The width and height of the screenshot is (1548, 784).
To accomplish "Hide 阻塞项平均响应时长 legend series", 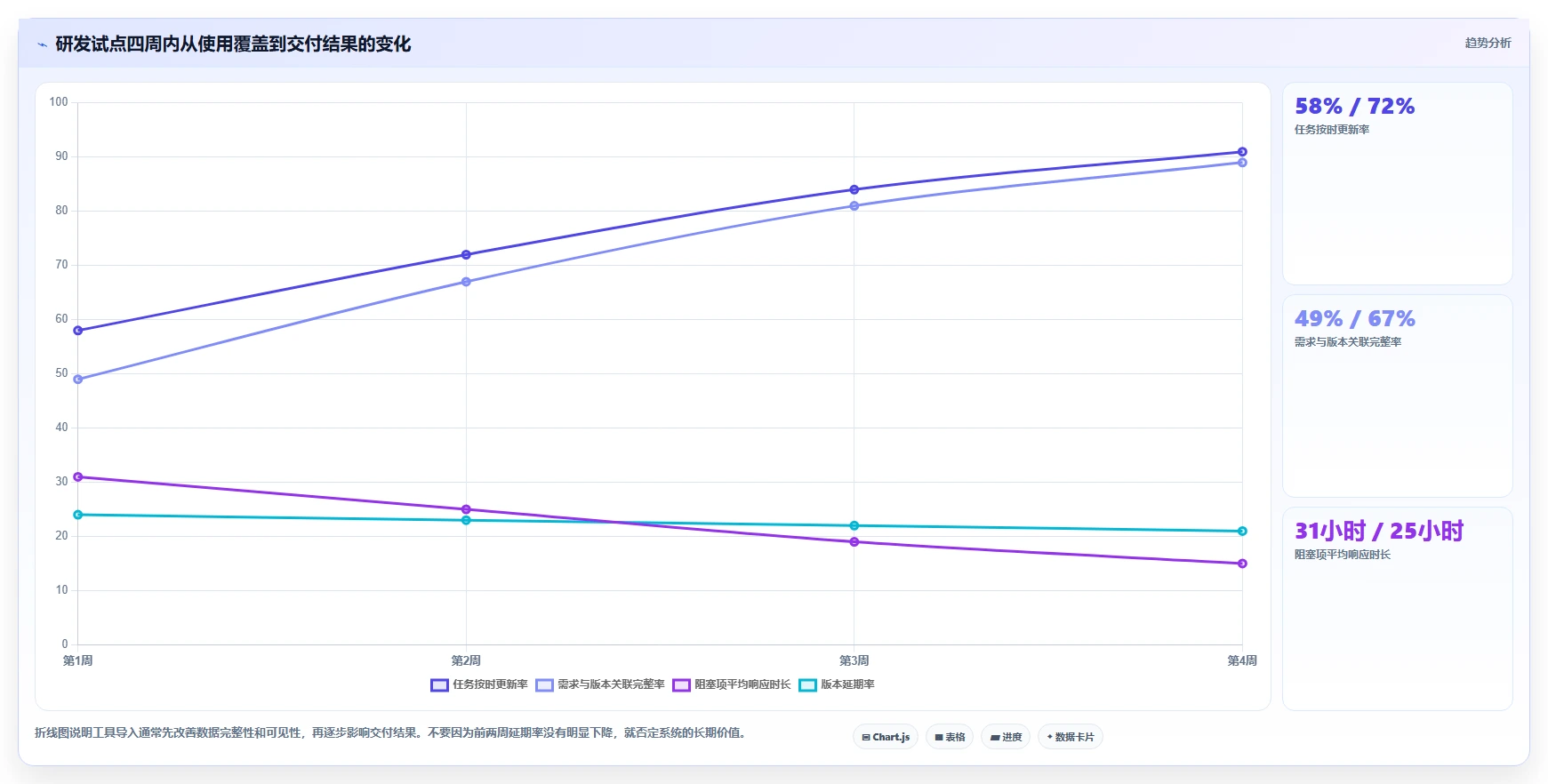I will (732, 684).
